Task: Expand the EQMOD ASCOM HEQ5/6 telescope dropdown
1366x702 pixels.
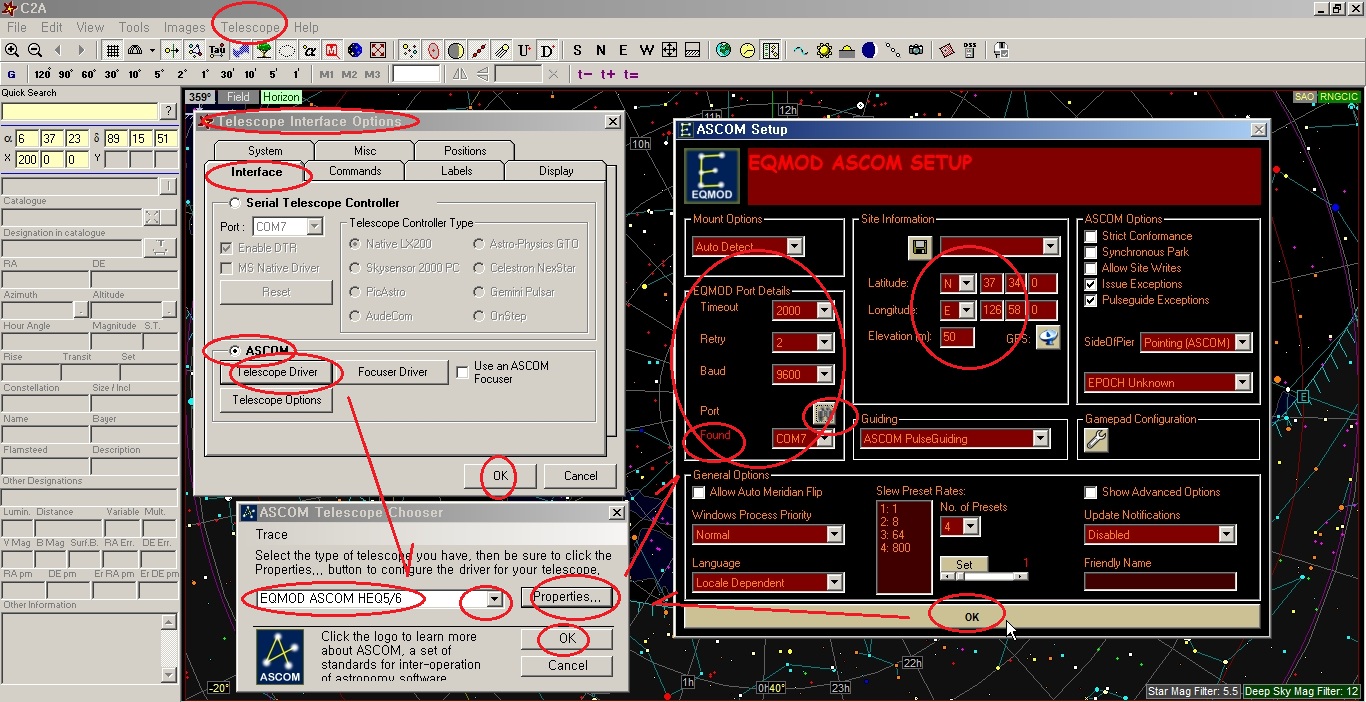Action: pos(494,598)
